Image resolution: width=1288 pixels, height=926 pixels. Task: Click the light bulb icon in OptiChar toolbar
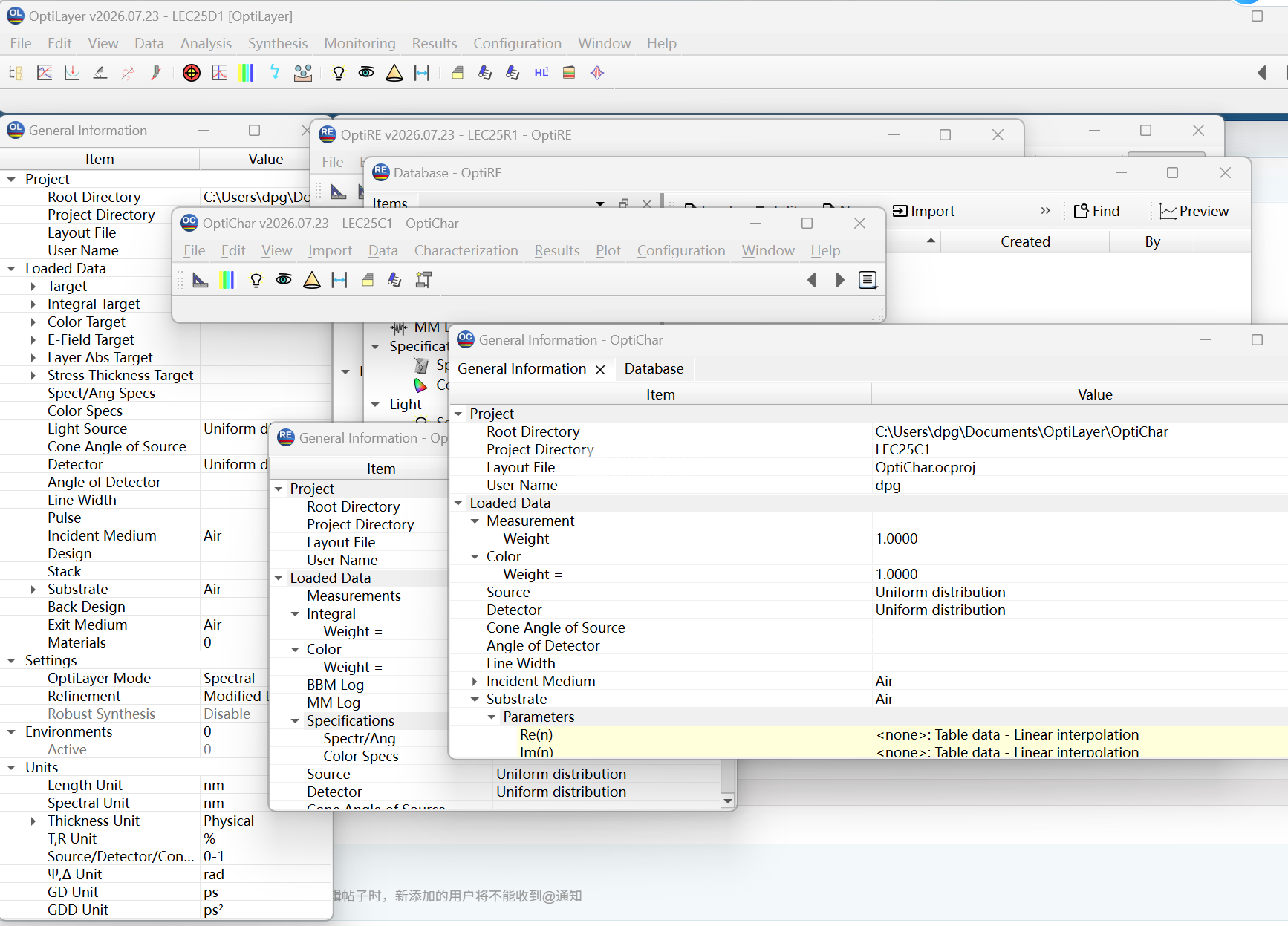(256, 280)
